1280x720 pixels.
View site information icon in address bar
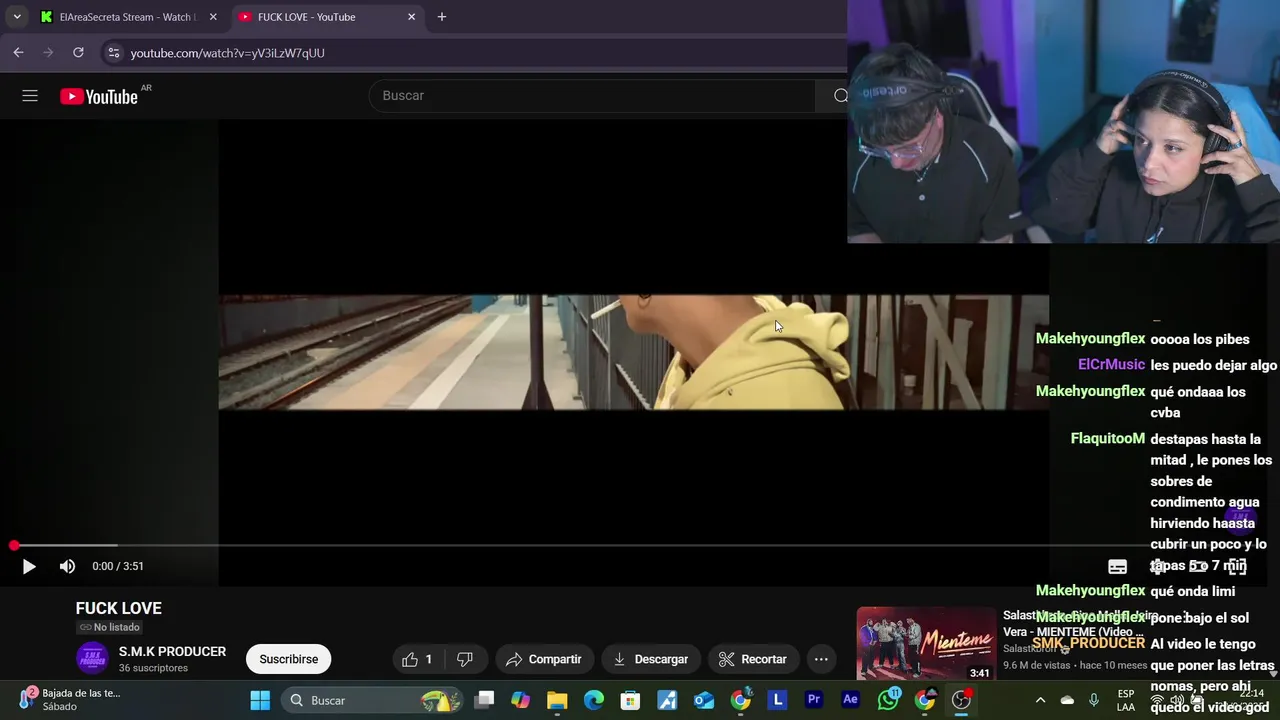[x=113, y=52]
